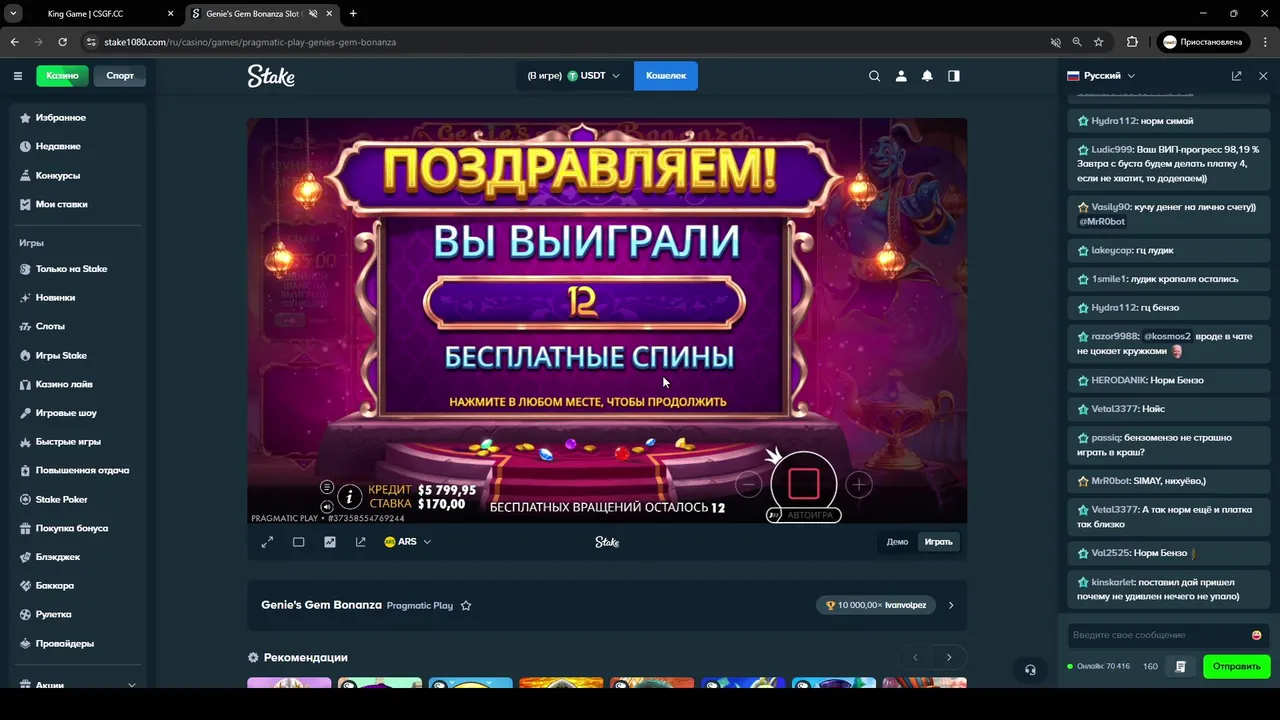
Task: Open the notifications bell
Action: pos(927,76)
